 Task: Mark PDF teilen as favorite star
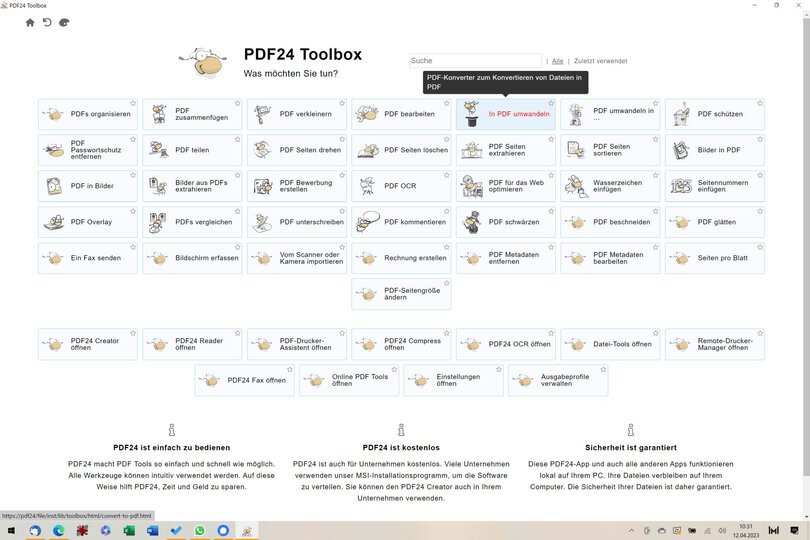[237, 139]
